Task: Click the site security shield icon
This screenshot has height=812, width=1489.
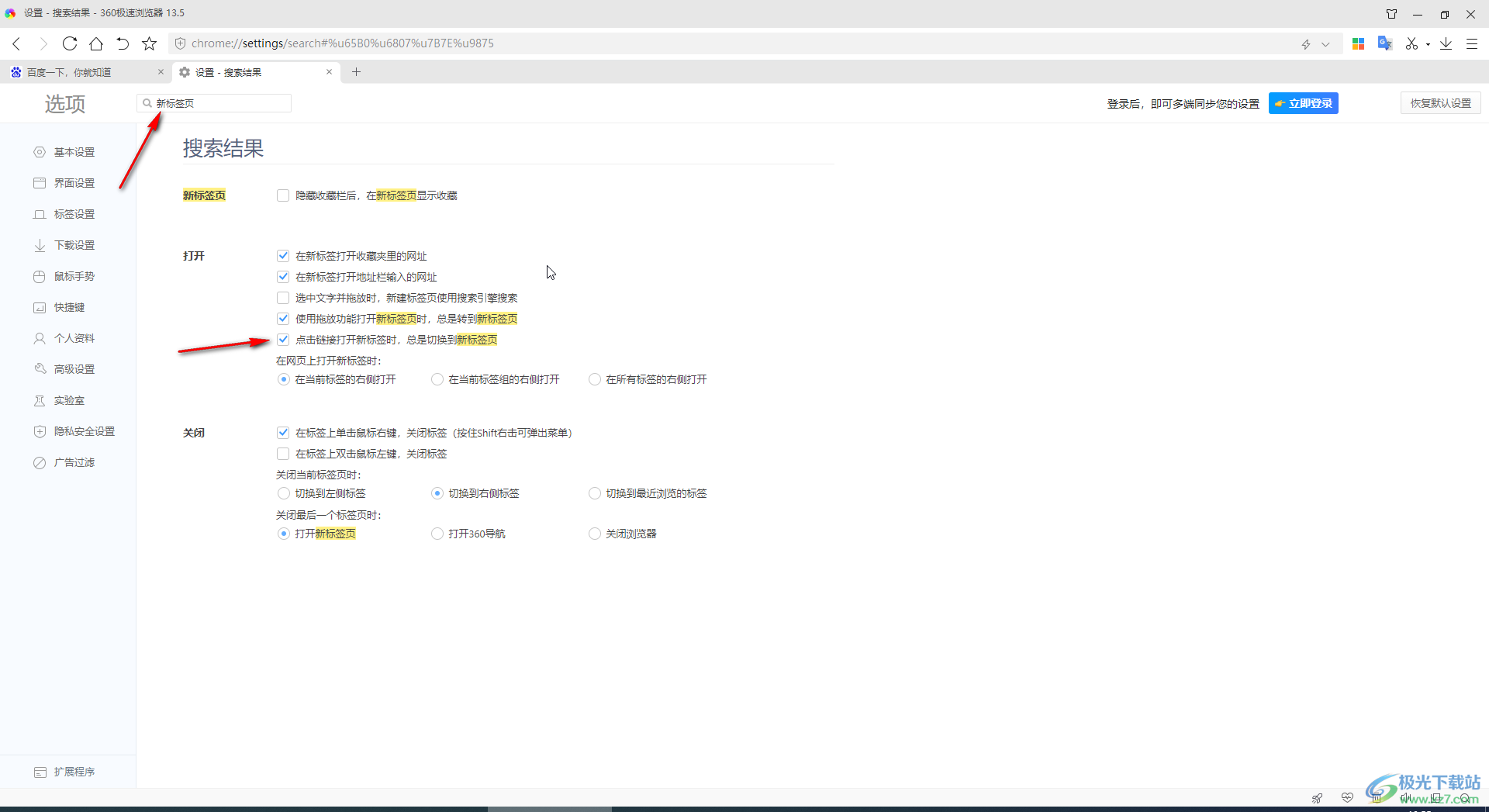Action: (x=180, y=43)
